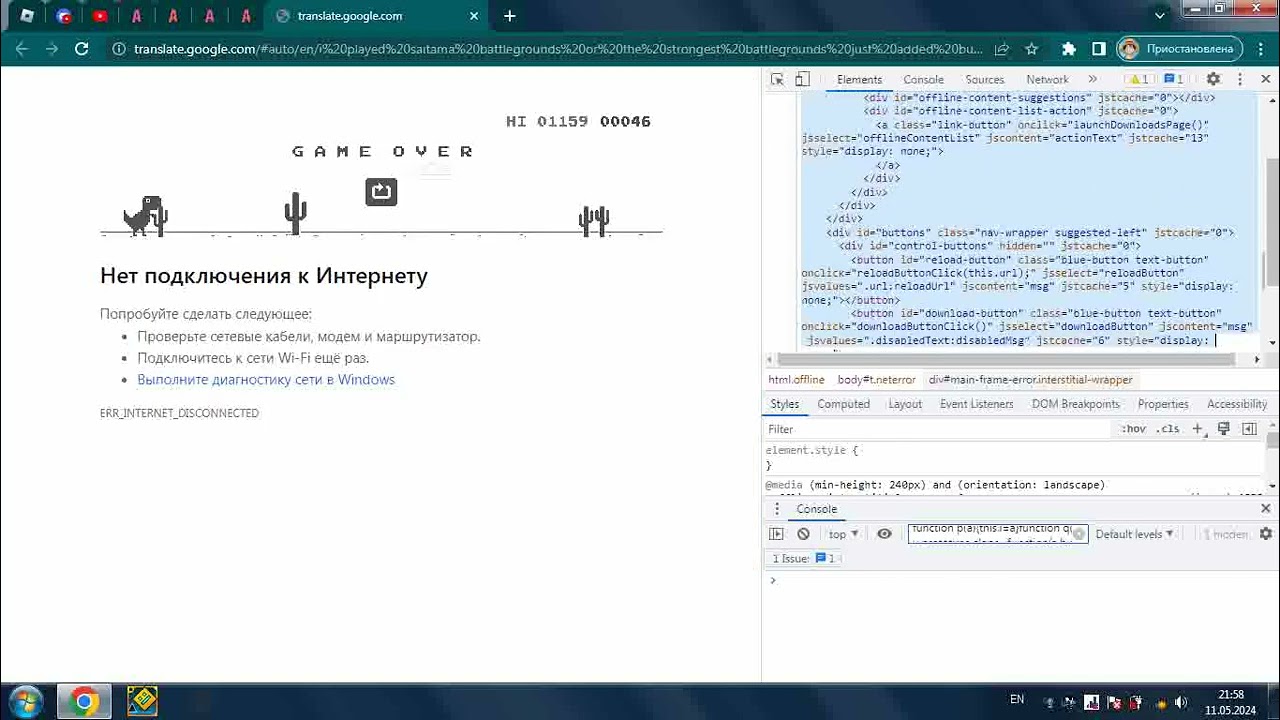Image resolution: width=1280 pixels, height=720 pixels.
Task: Close the translate.google.com tab
Action: tap(476, 16)
